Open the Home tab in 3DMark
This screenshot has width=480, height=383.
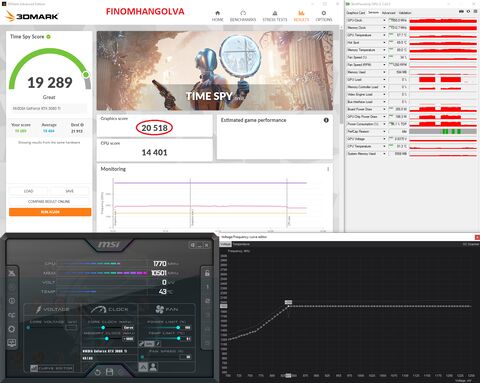[x=217, y=16]
